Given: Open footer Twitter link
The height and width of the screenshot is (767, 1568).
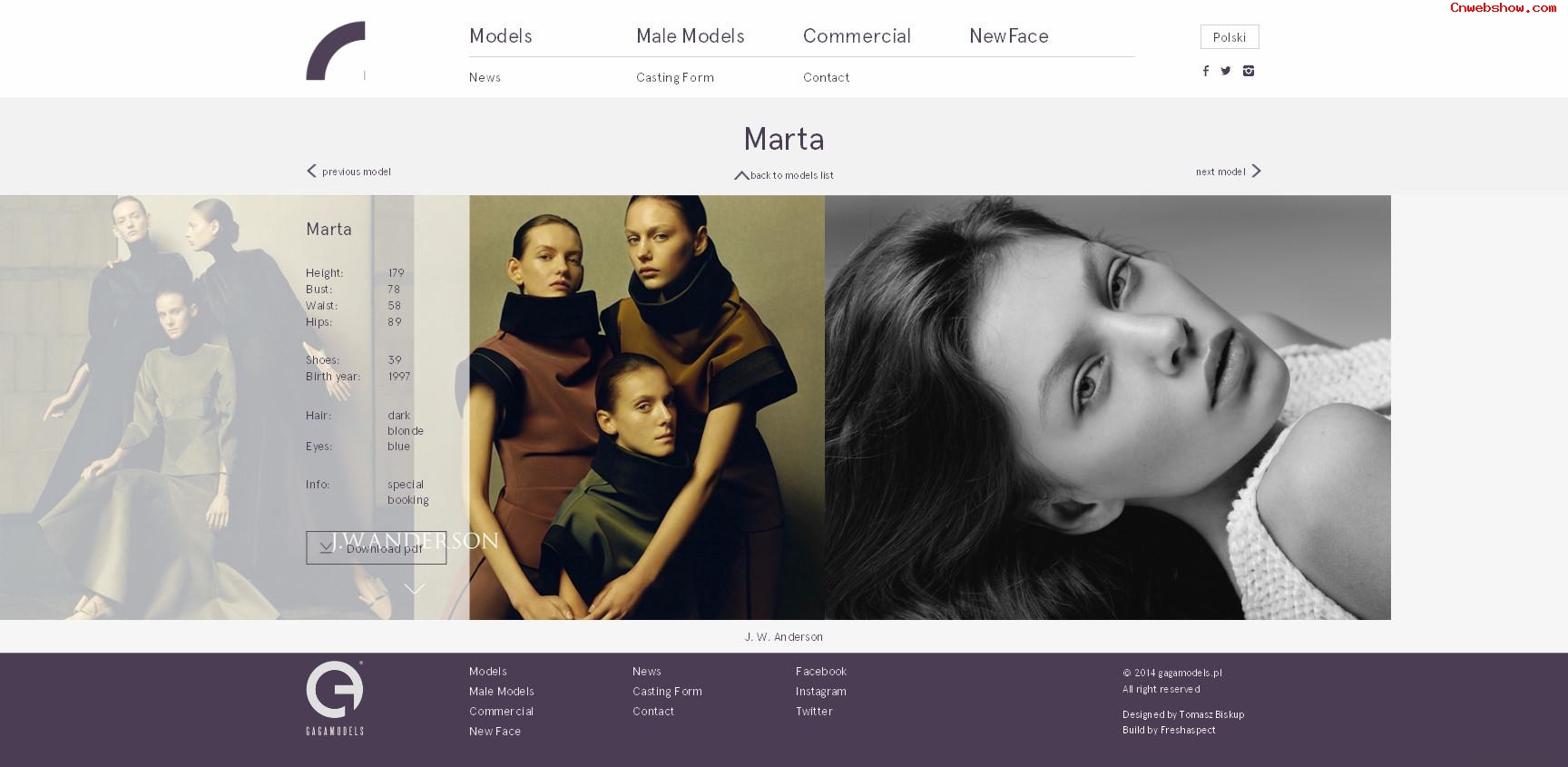Looking at the screenshot, I should click(x=814, y=712).
